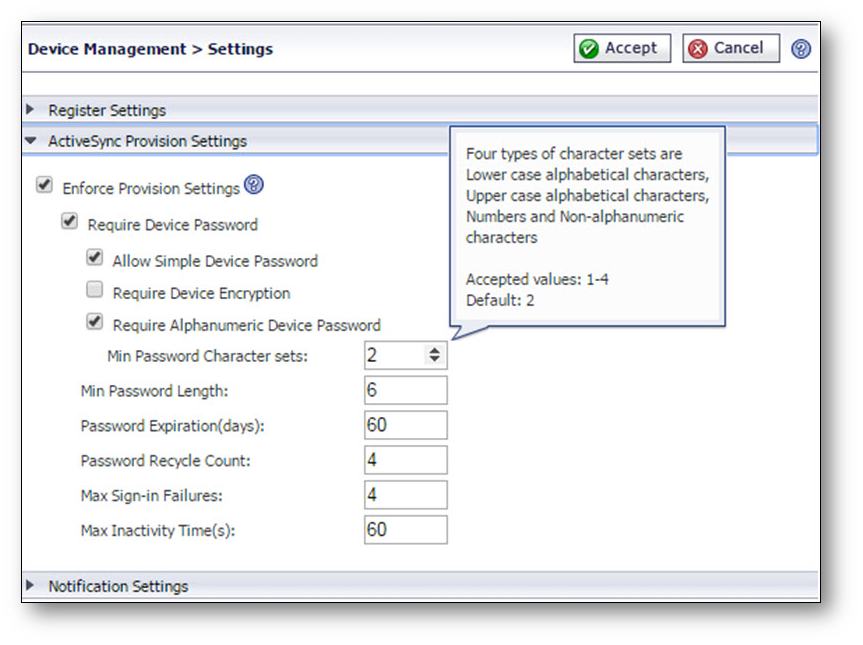The image size is (863, 645).
Task: Uncheck Require Device Password
Action: (69, 223)
